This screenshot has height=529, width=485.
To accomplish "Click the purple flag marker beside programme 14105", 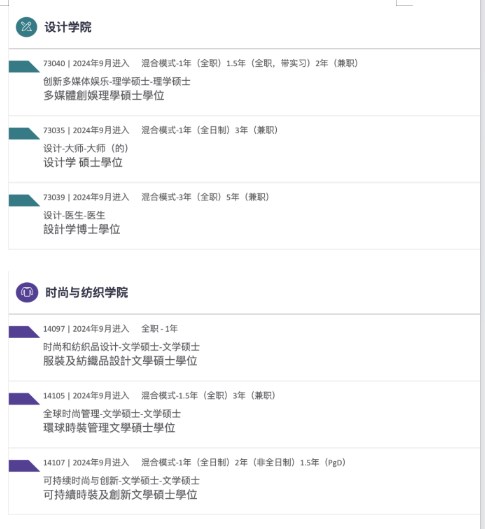I will (x=24, y=399).
